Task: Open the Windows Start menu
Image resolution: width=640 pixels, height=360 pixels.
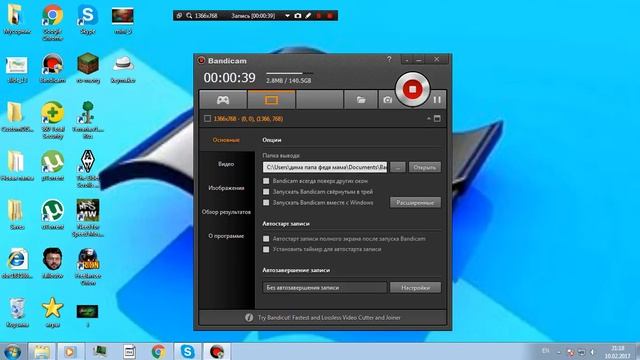Action: click(x=12, y=351)
